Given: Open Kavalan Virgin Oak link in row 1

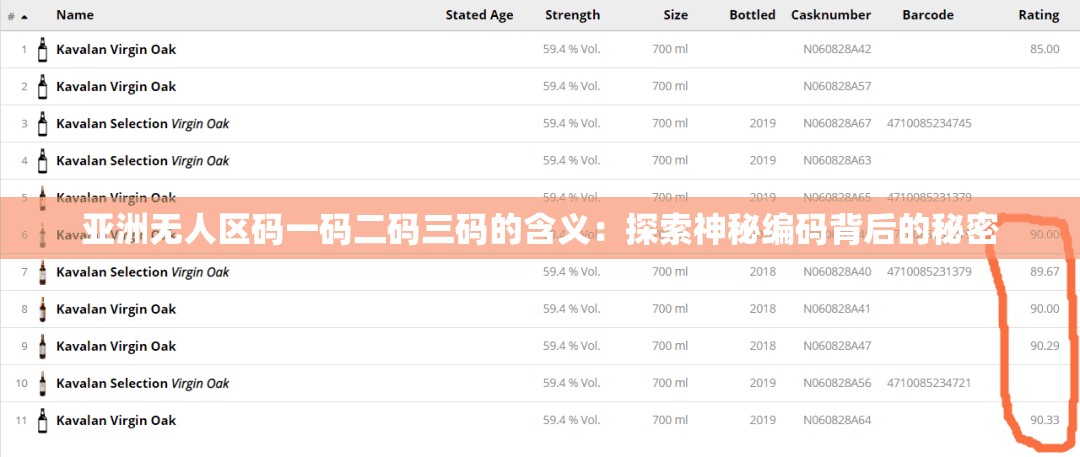Looking at the screenshot, I should (116, 49).
